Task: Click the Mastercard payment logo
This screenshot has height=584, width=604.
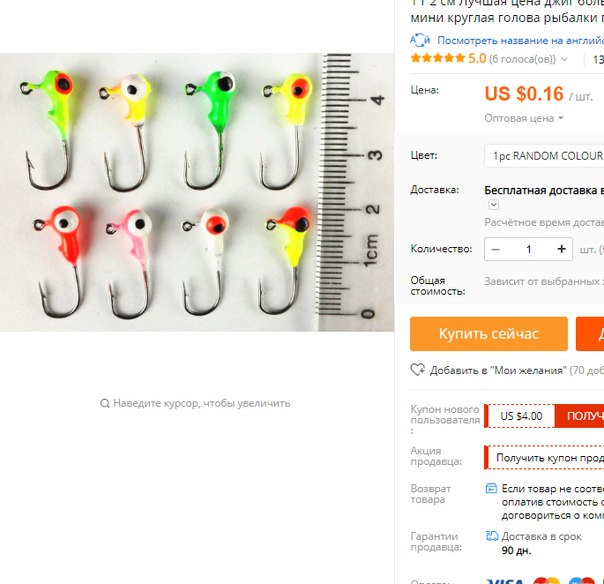Action: coord(546,581)
